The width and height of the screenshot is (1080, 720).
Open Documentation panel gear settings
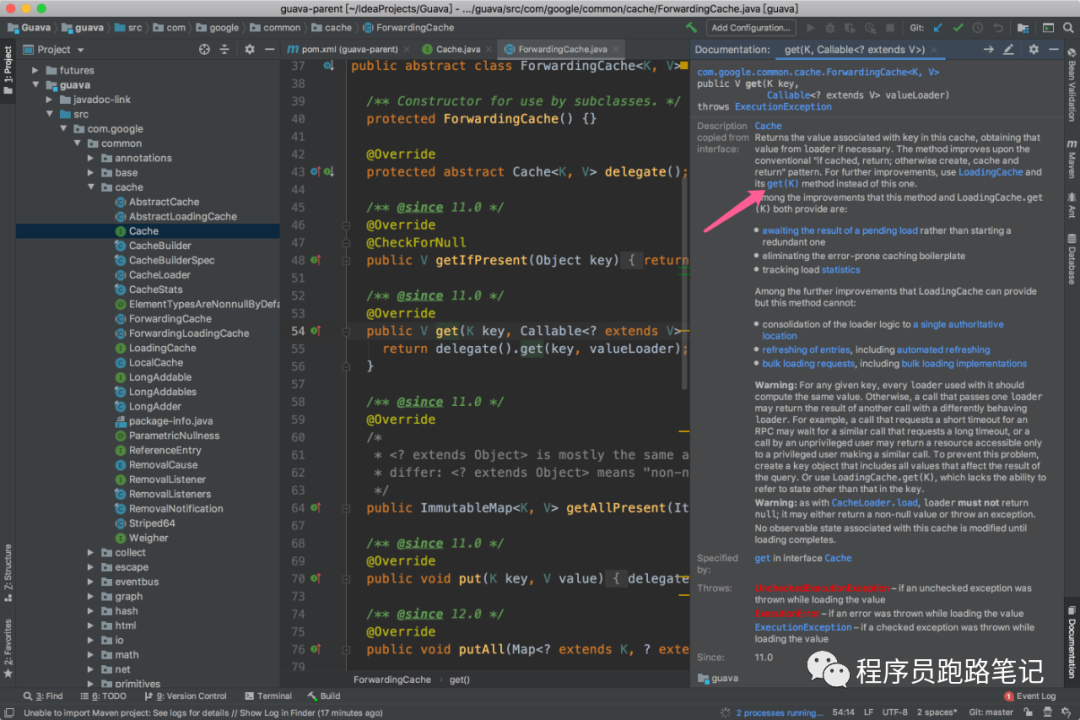1034,49
